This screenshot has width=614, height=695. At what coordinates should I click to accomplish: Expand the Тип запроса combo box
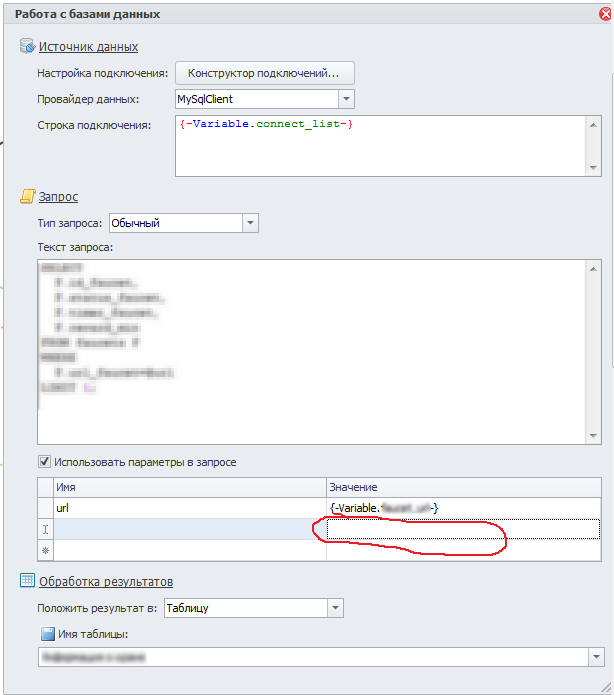pyautogui.click(x=250, y=223)
